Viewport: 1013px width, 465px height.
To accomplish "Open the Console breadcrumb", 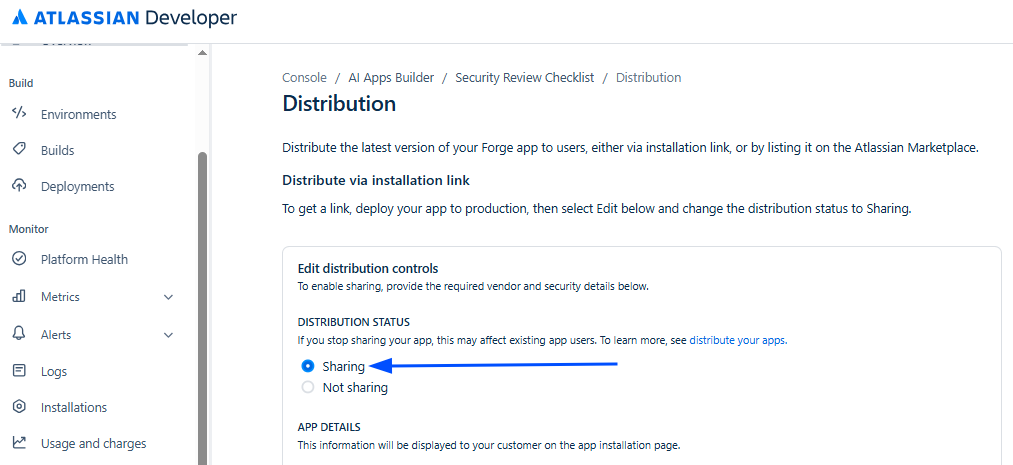I will tap(304, 77).
